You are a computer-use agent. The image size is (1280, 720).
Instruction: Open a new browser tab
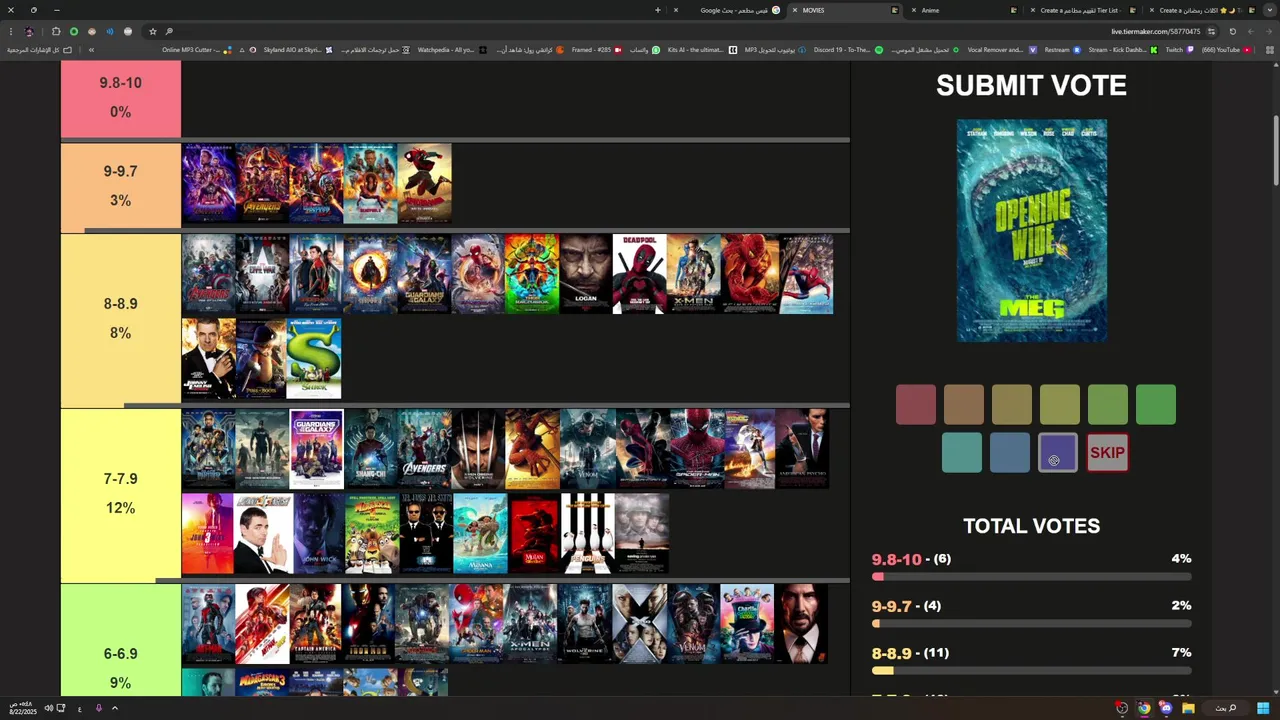tap(658, 10)
